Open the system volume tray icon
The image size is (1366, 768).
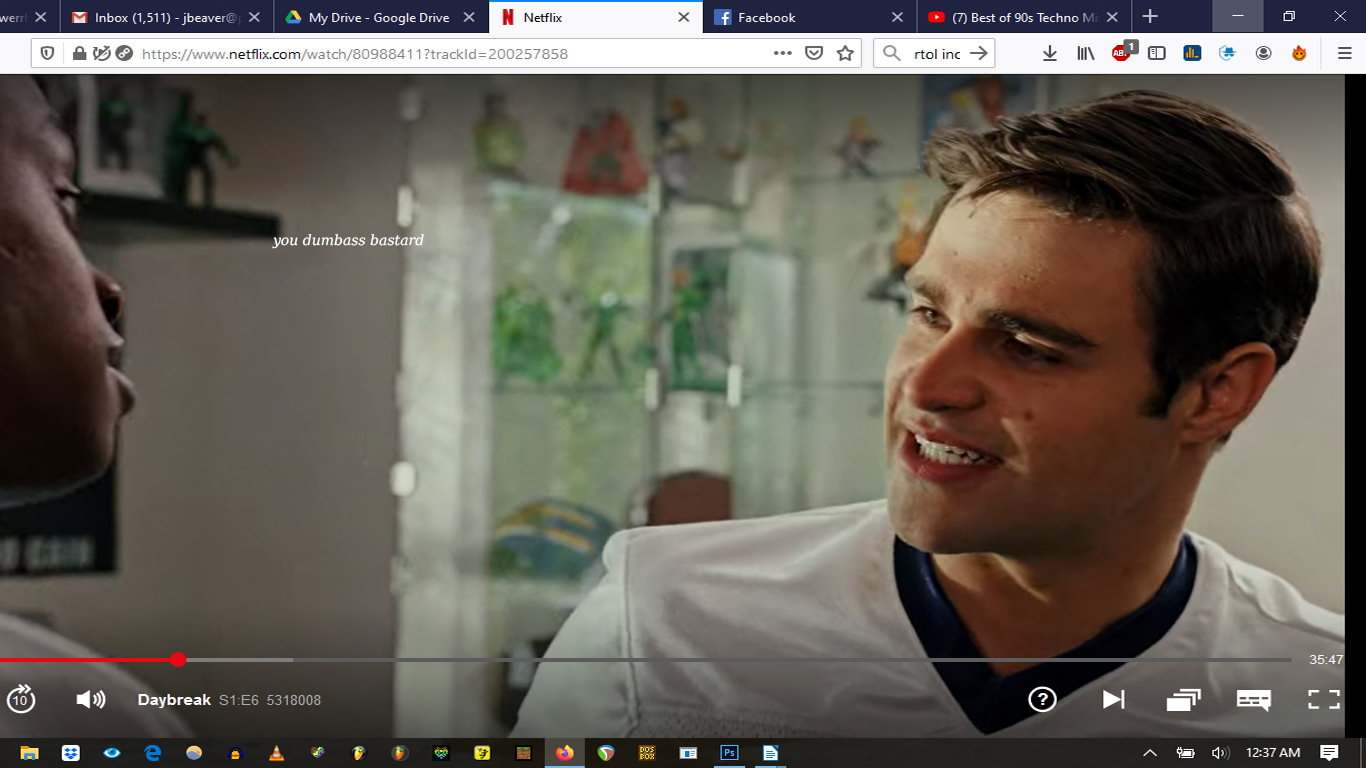point(1220,753)
